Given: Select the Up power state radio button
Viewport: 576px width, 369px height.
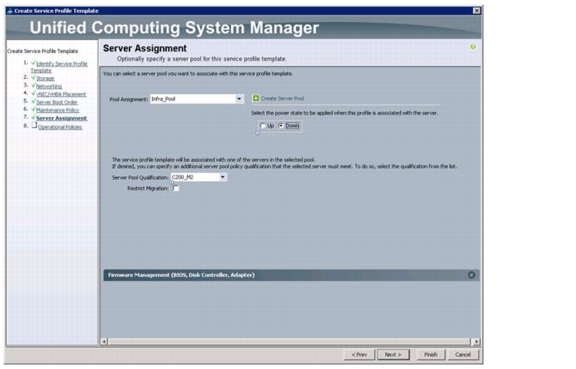Looking at the screenshot, I should (263, 126).
